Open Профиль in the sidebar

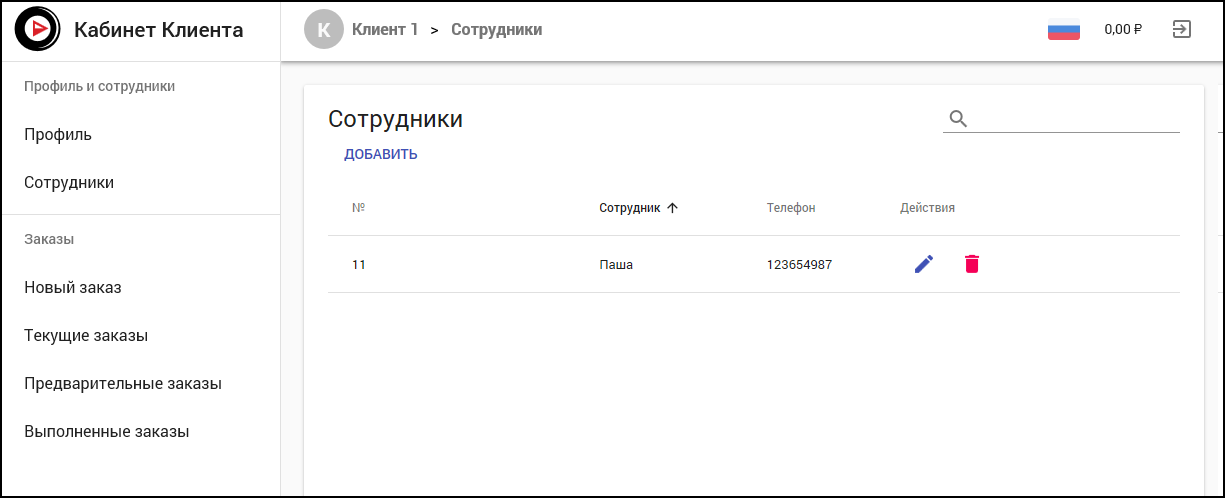tap(58, 134)
